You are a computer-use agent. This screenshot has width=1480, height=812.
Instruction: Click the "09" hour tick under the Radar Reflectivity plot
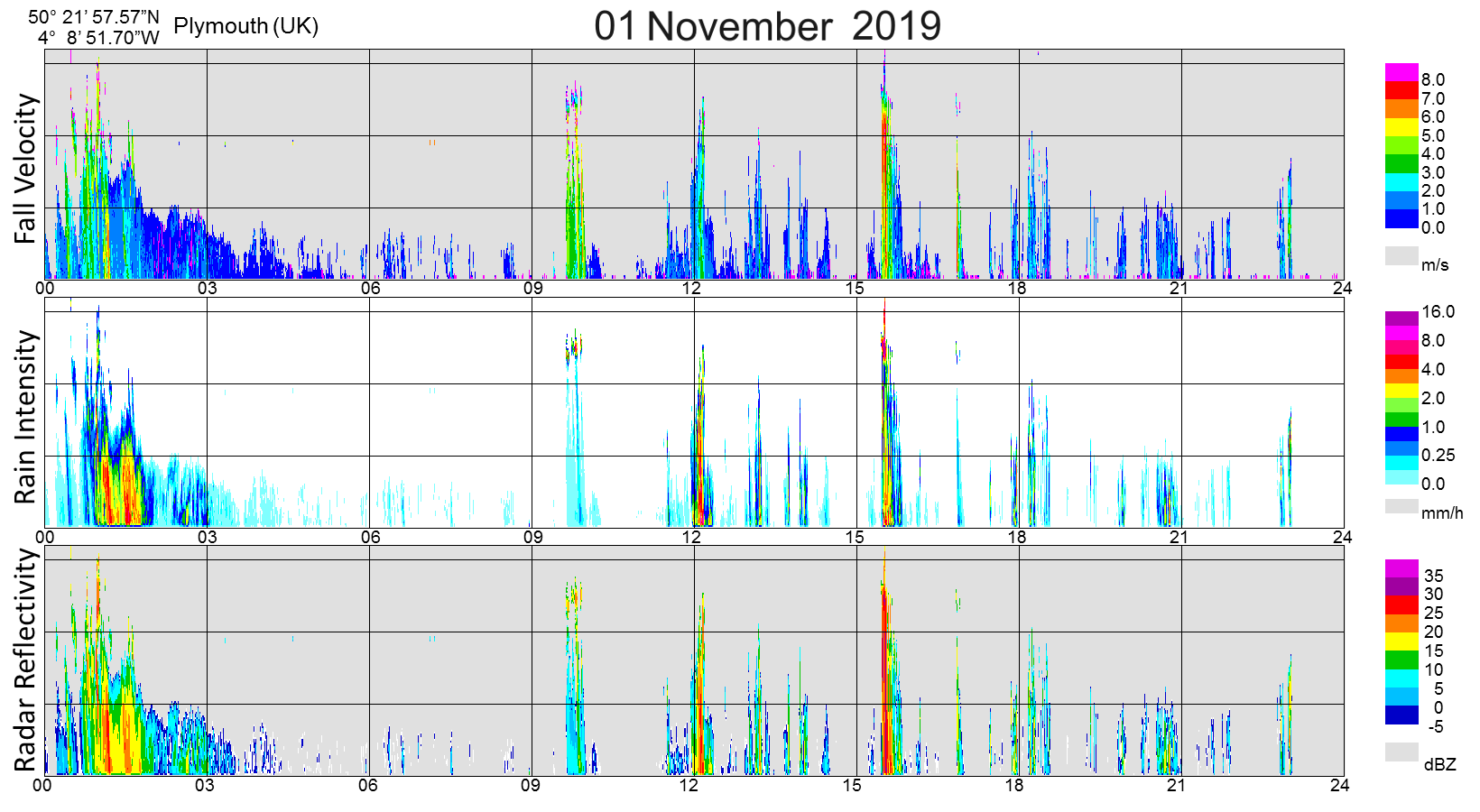pyautogui.click(x=530, y=785)
